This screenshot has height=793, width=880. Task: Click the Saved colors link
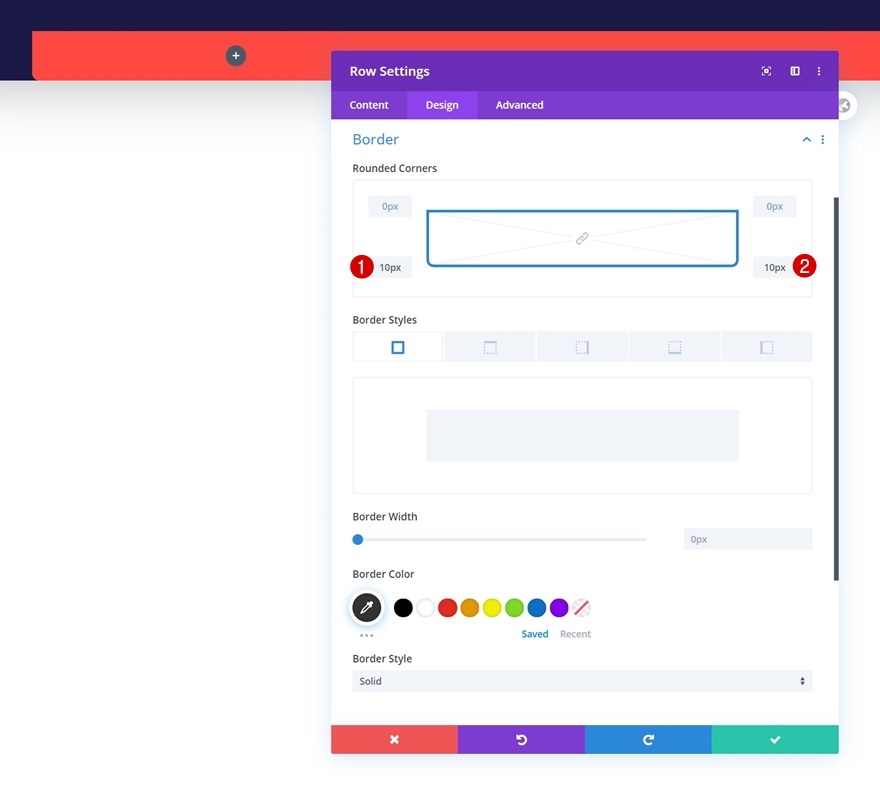click(x=534, y=634)
